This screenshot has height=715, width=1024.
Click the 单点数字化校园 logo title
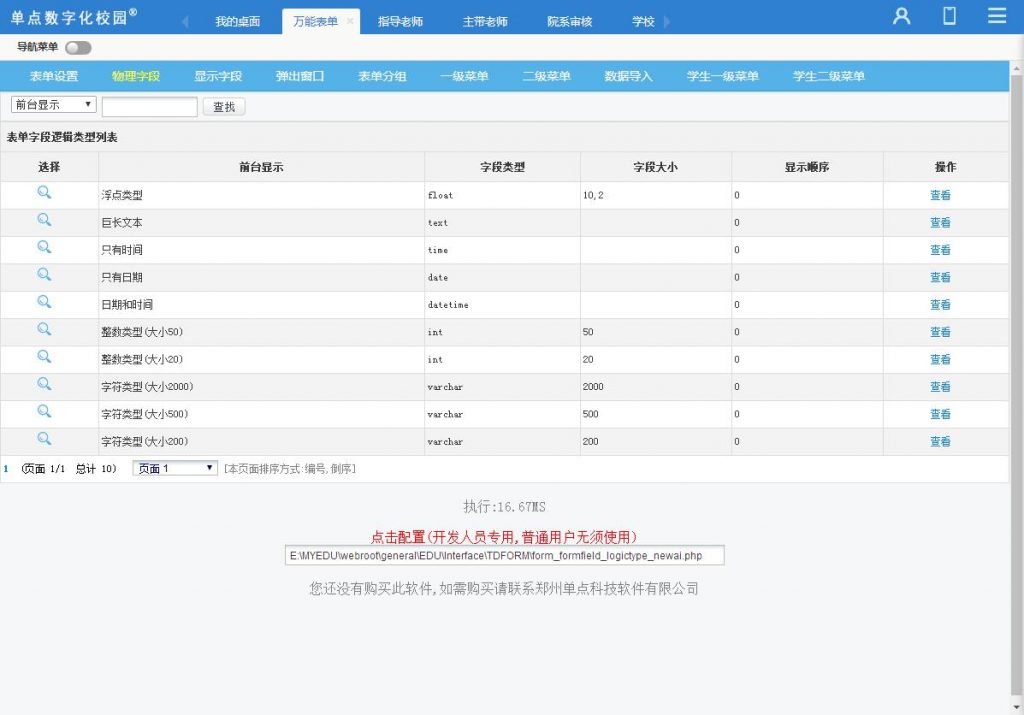click(73, 17)
